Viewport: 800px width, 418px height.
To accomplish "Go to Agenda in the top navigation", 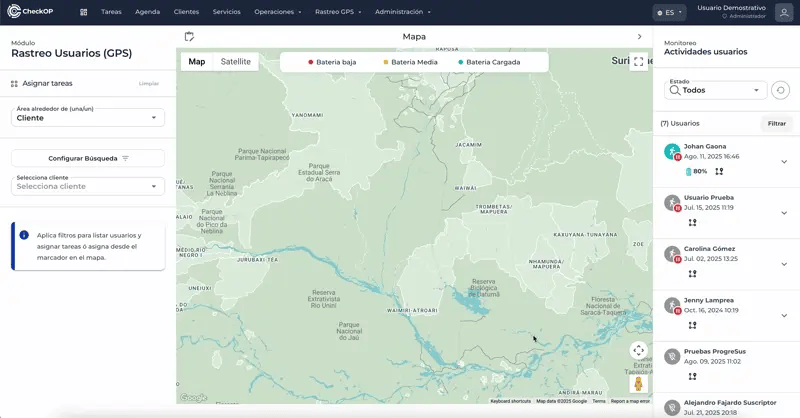I will [147, 12].
